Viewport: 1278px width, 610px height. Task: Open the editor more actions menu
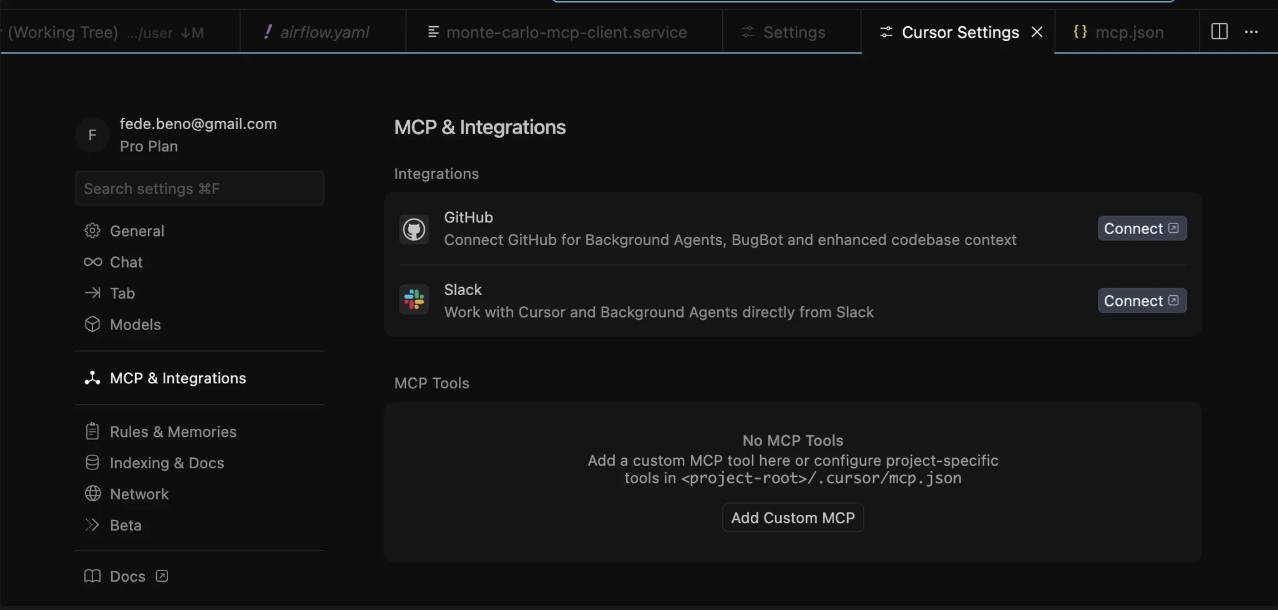coord(1251,31)
